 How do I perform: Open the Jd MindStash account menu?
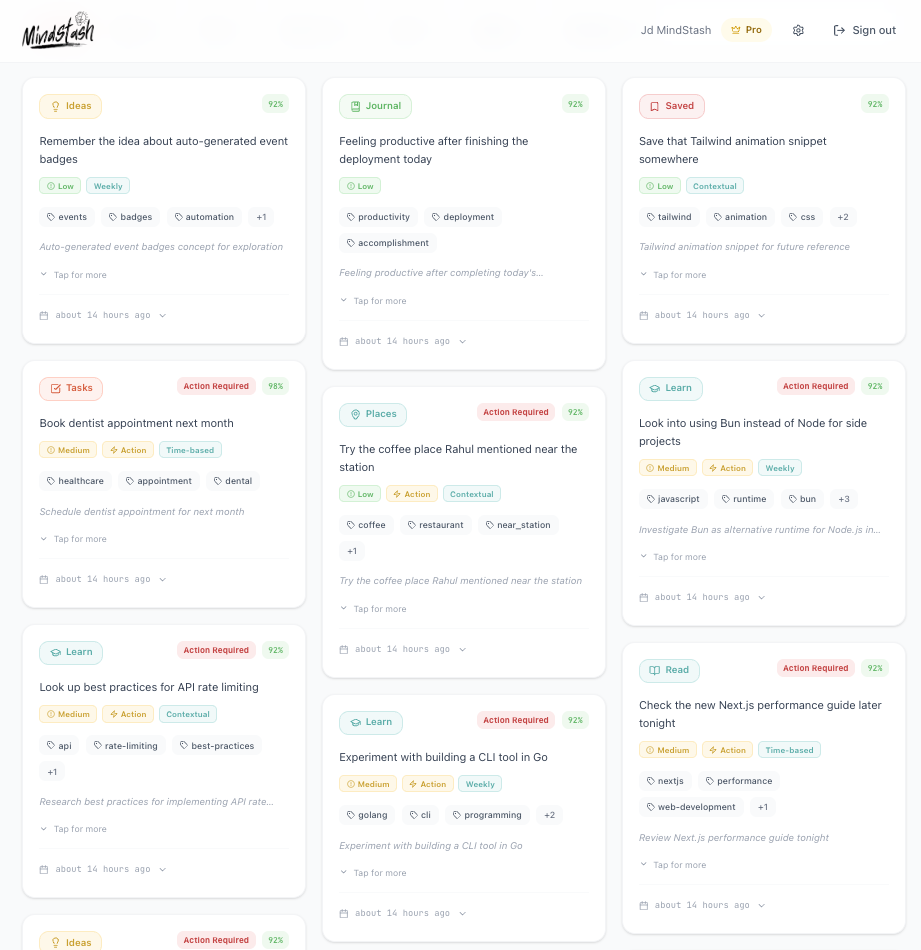click(676, 30)
